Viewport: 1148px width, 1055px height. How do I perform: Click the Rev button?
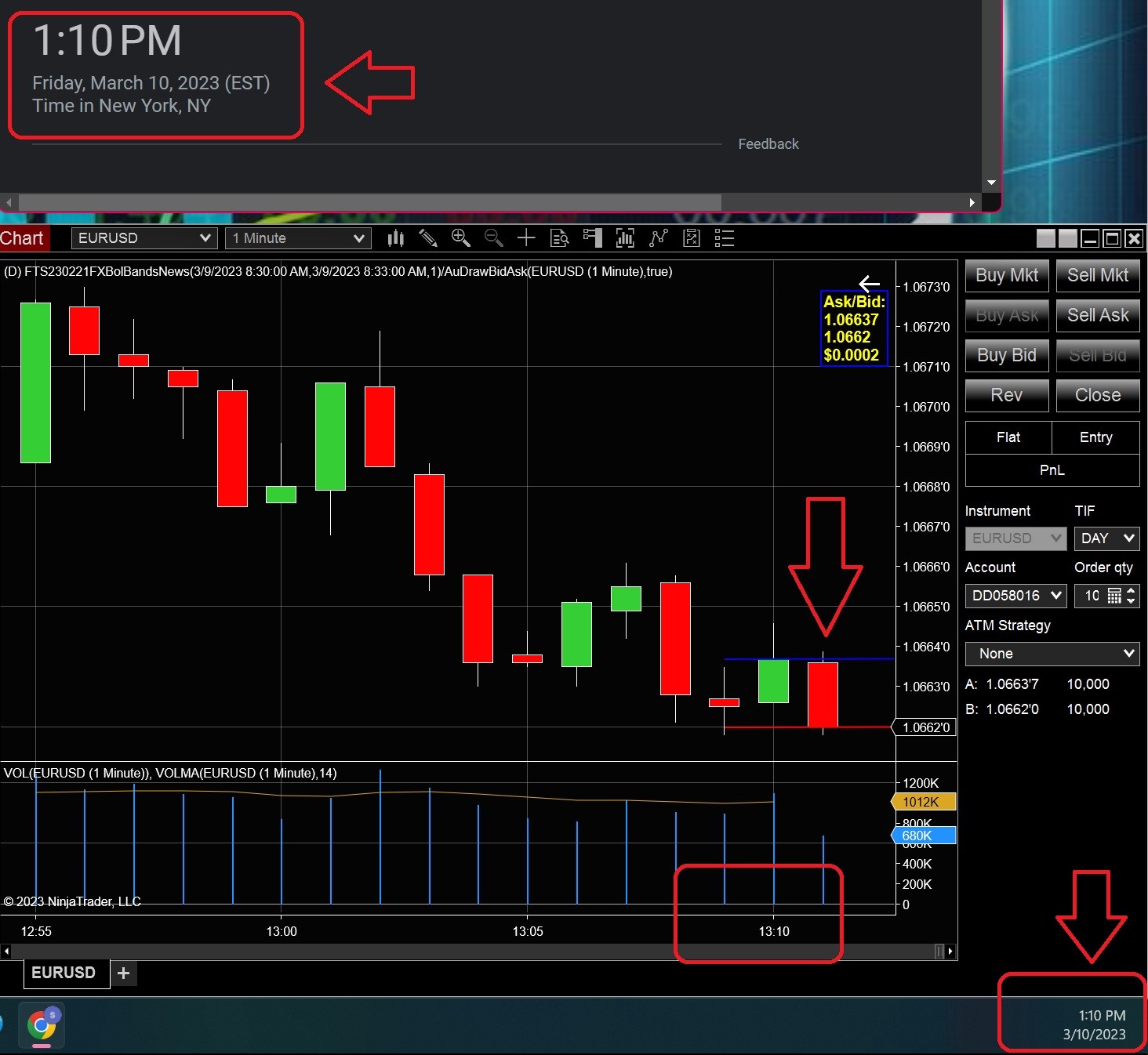pyautogui.click(x=1007, y=395)
